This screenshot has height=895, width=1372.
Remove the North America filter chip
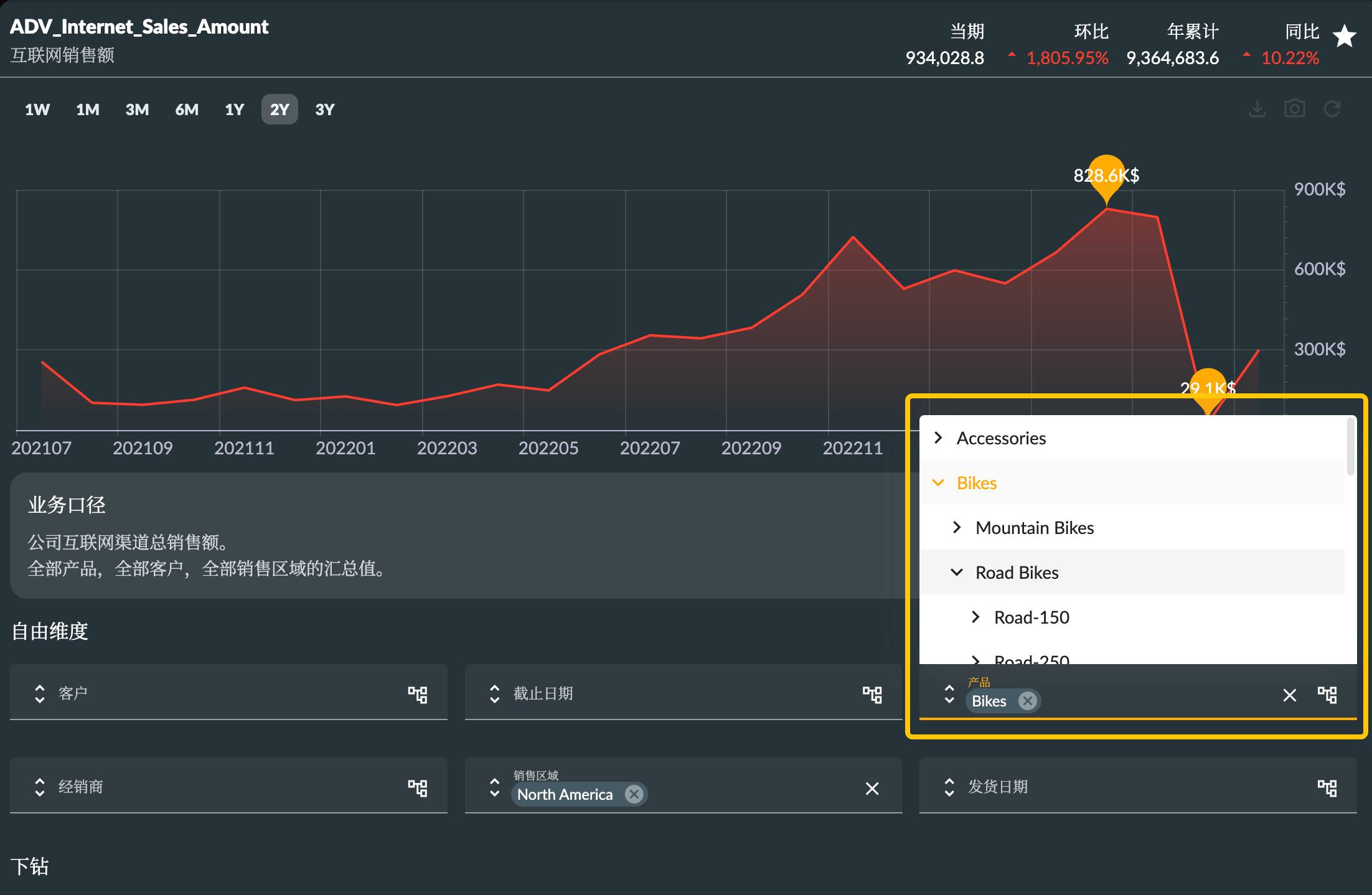point(634,794)
